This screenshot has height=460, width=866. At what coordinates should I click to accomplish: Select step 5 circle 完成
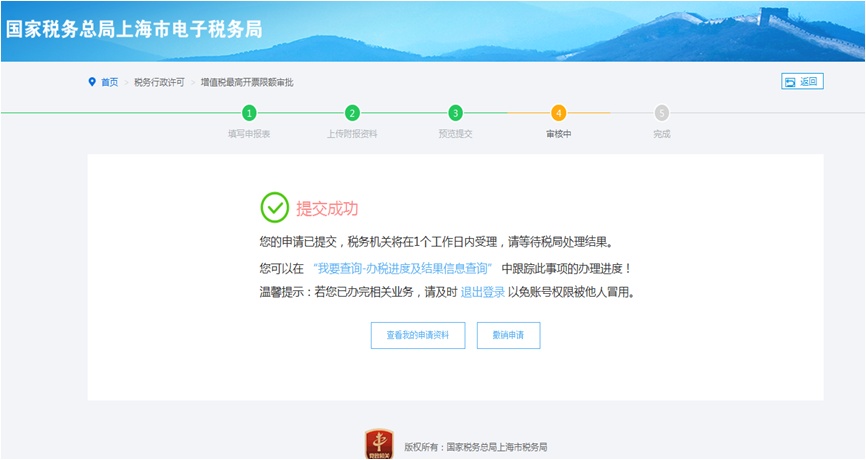(x=662, y=113)
